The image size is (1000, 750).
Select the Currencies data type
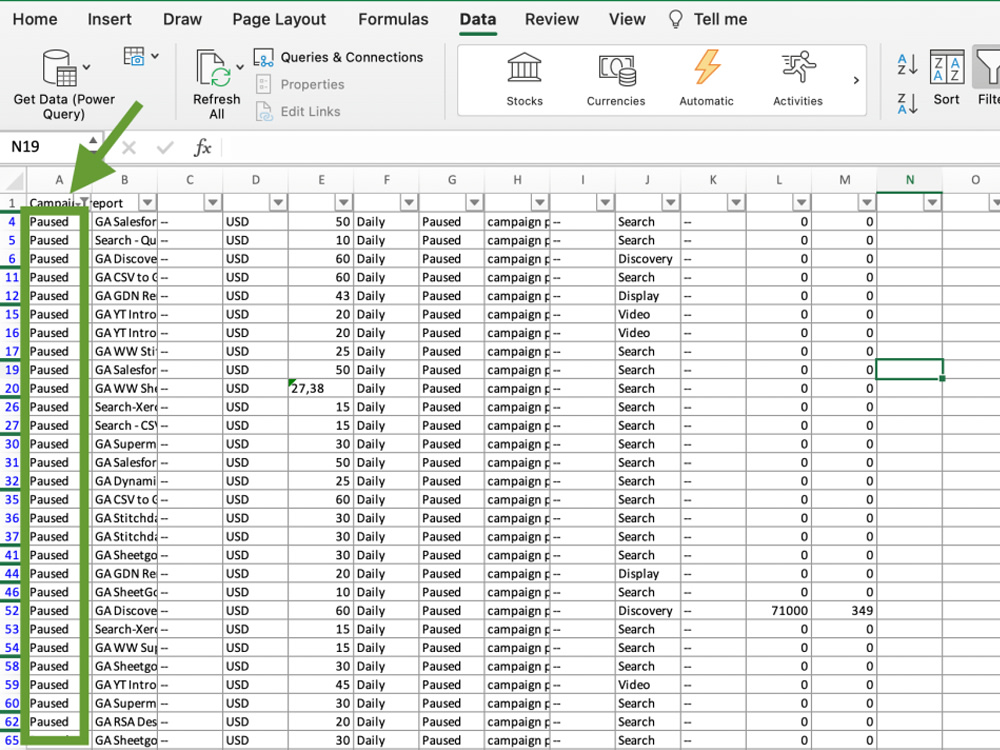615,80
